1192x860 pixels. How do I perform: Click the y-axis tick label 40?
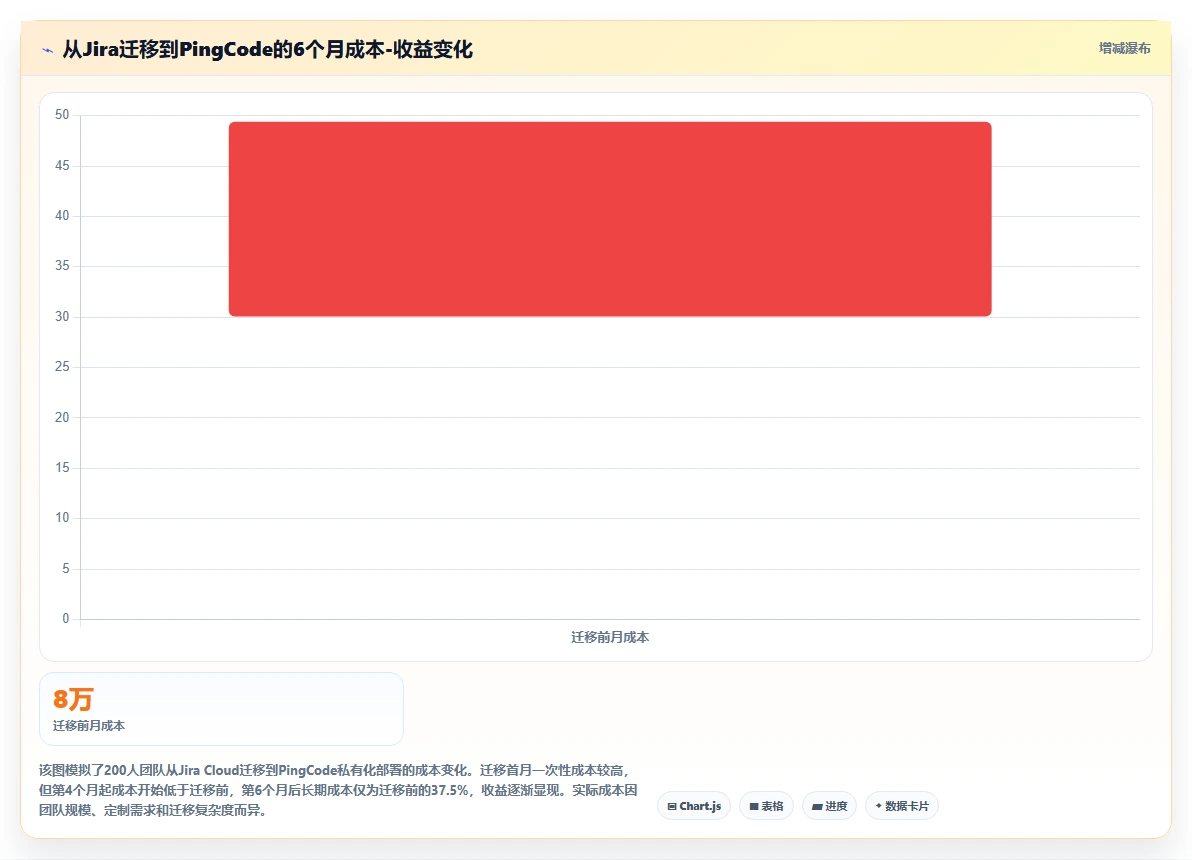point(62,215)
